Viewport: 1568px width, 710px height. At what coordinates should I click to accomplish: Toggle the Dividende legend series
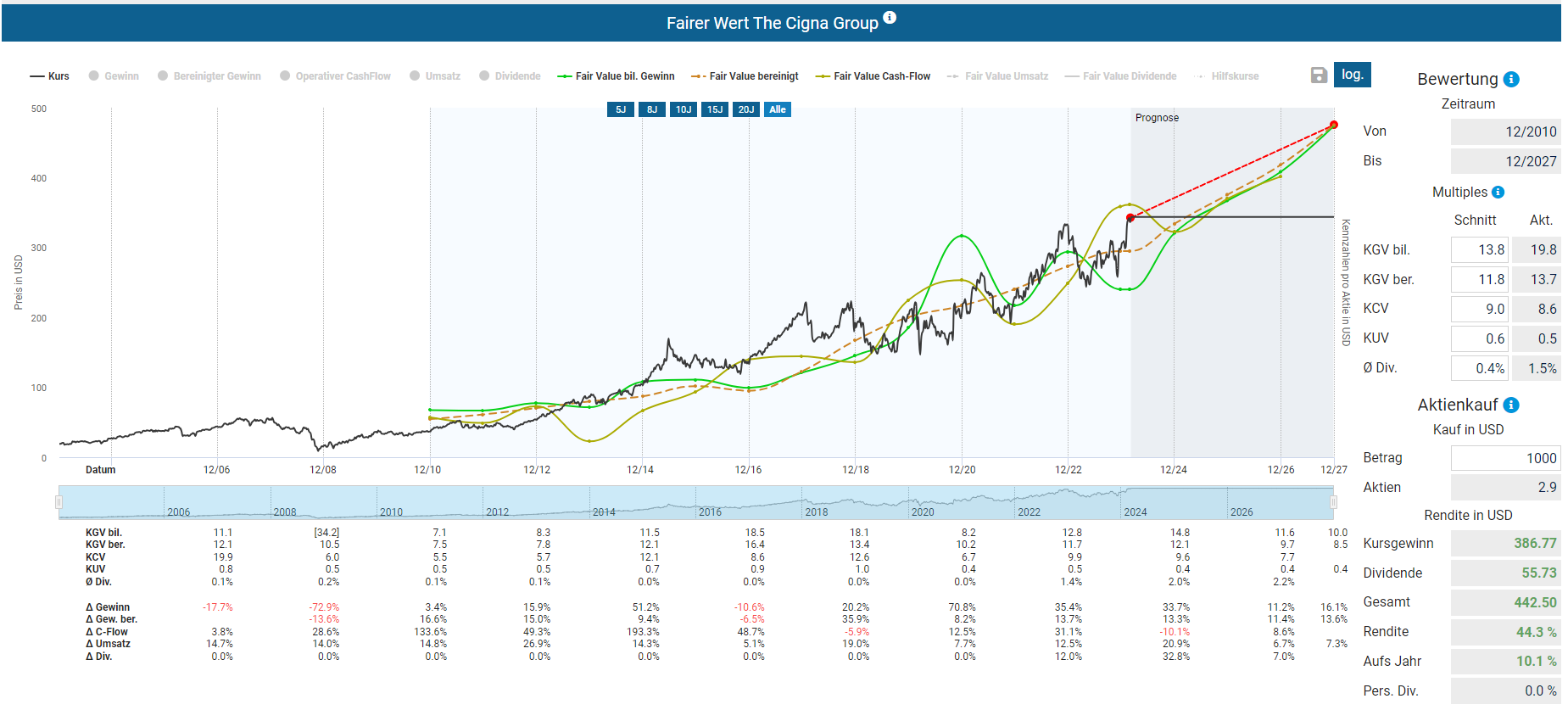pos(510,76)
